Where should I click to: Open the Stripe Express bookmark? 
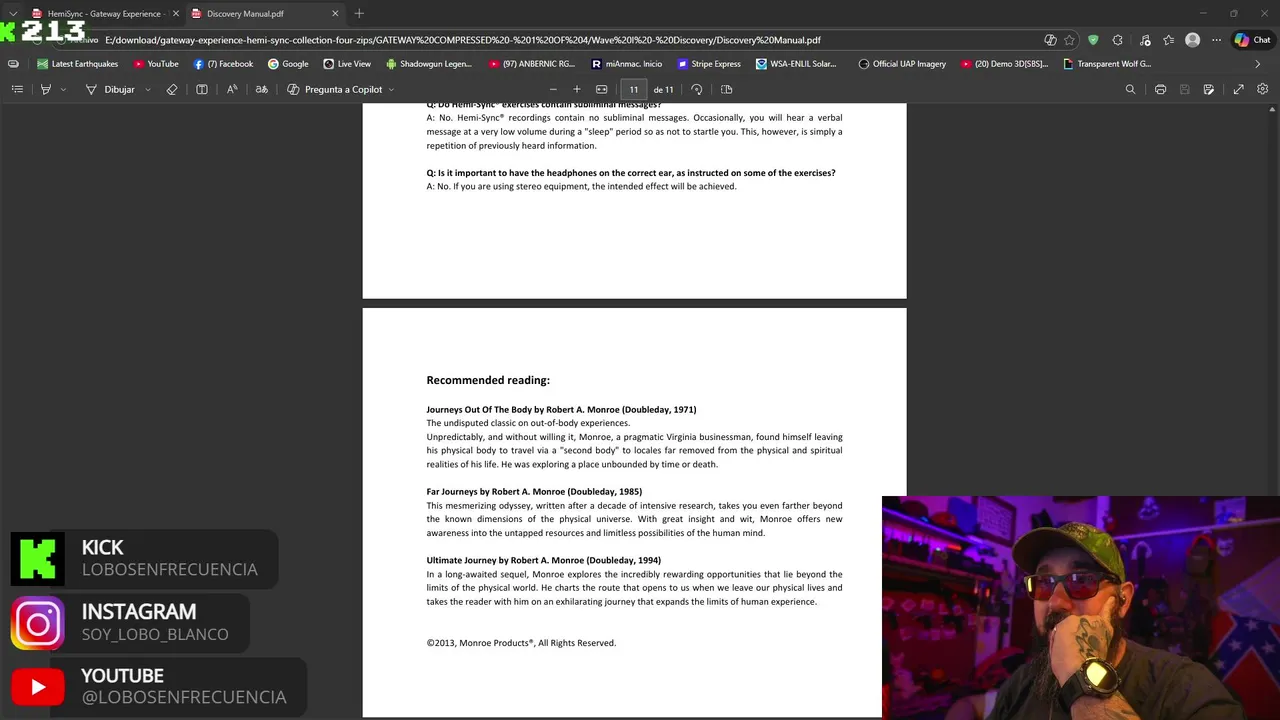[709, 64]
